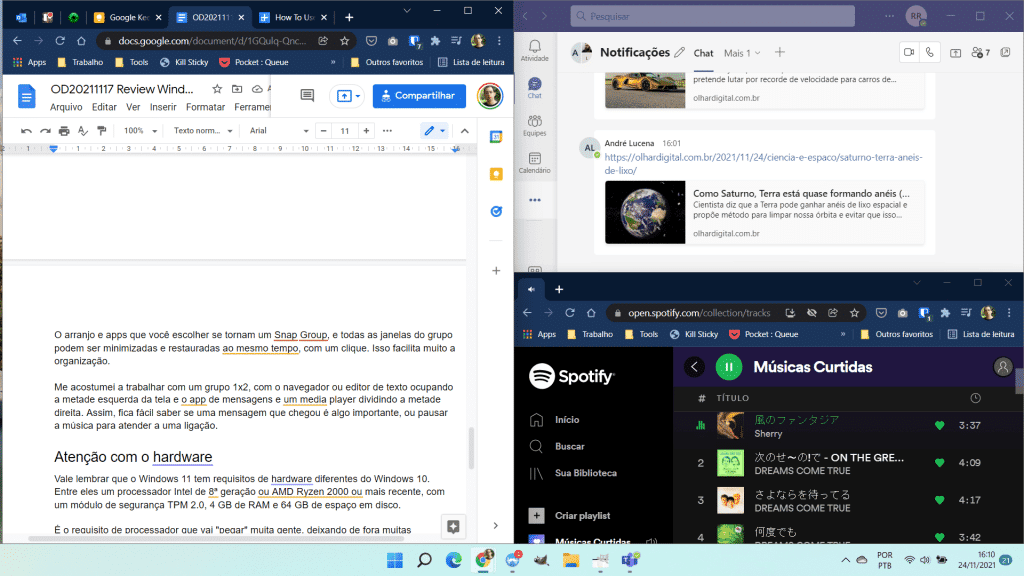Collapse the Docs menus chevron
Image resolution: width=1024 pixels, height=576 pixels.
[x=465, y=131]
